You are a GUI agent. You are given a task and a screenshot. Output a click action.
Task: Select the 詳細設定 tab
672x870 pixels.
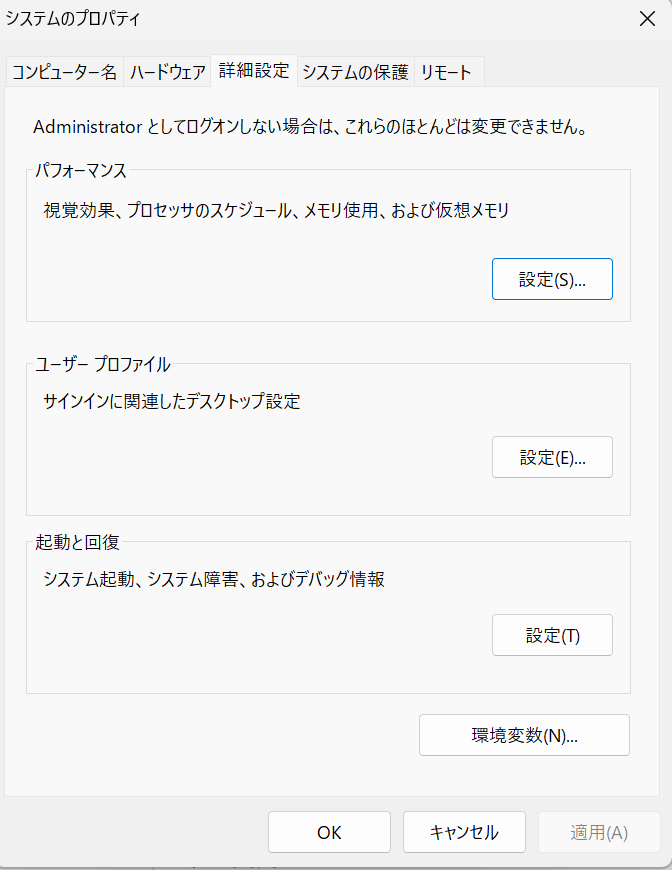[254, 70]
